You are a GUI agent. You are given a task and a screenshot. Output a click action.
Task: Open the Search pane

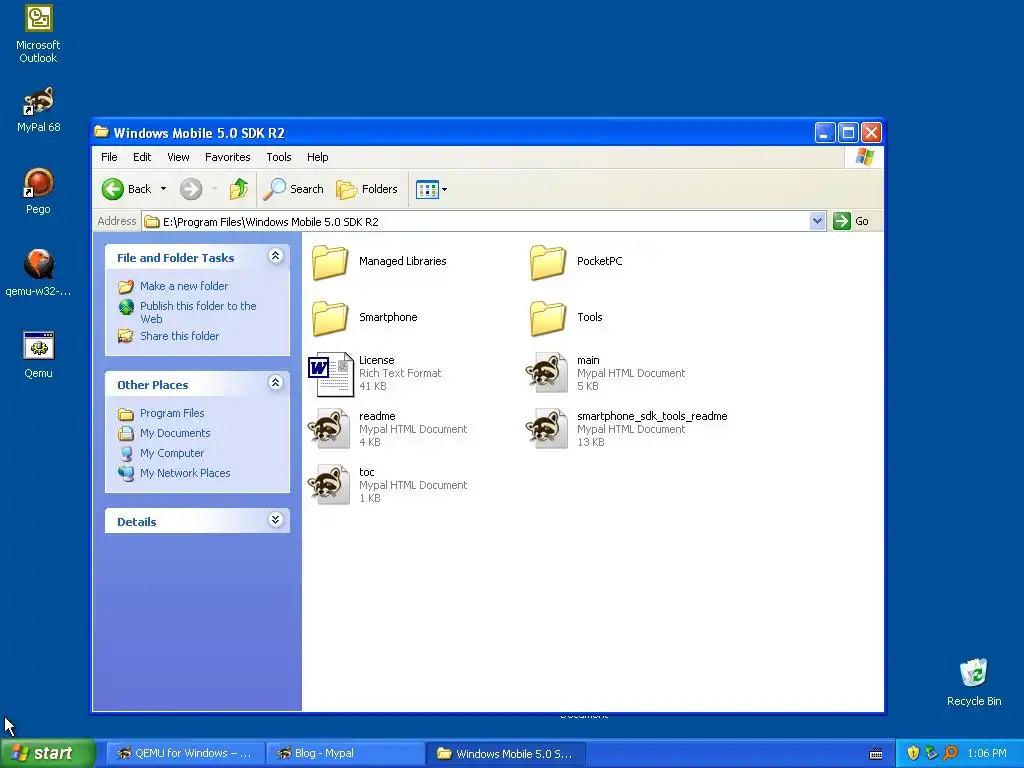[294, 189]
